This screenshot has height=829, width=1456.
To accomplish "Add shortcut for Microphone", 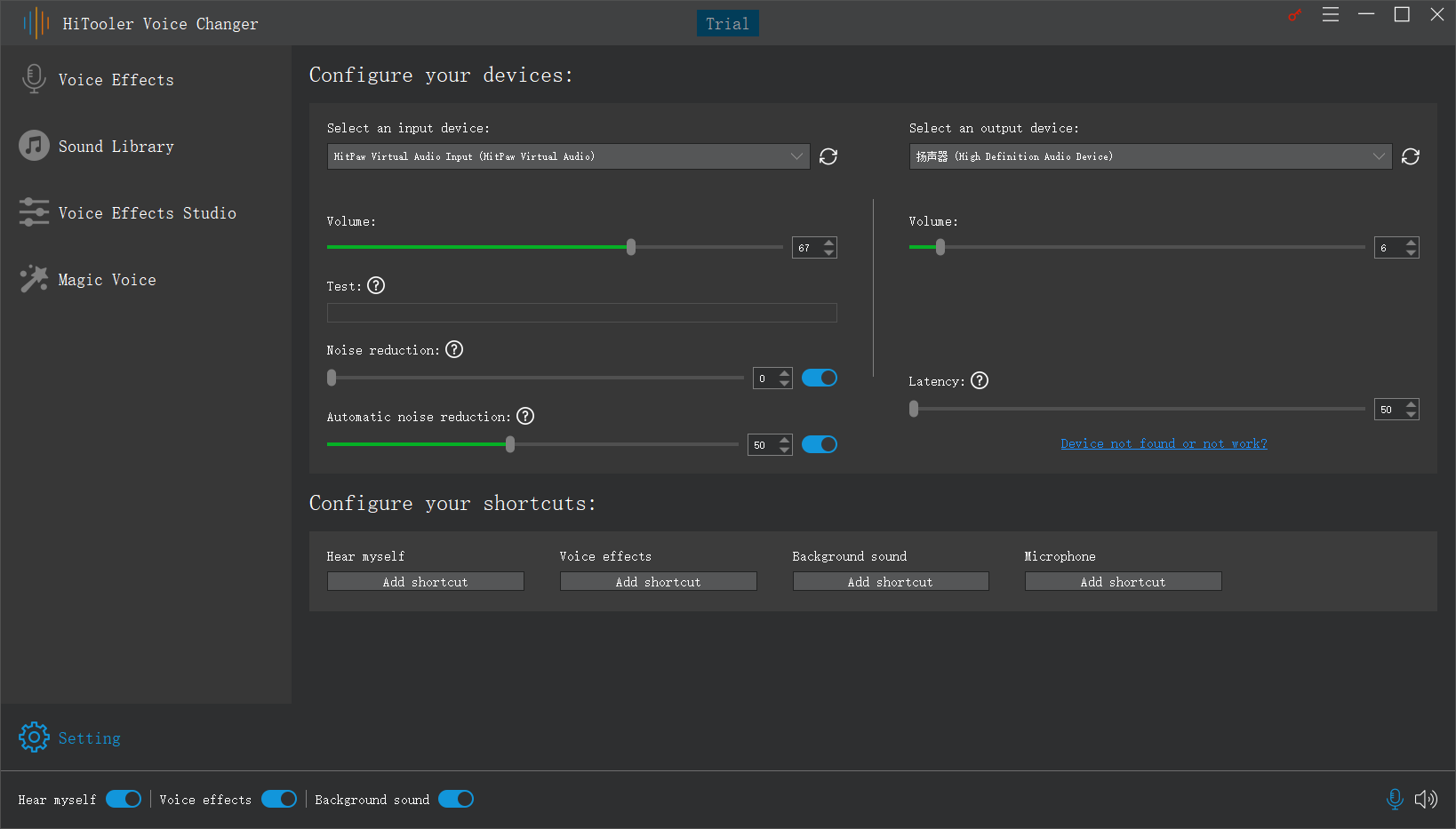I will (1124, 581).
